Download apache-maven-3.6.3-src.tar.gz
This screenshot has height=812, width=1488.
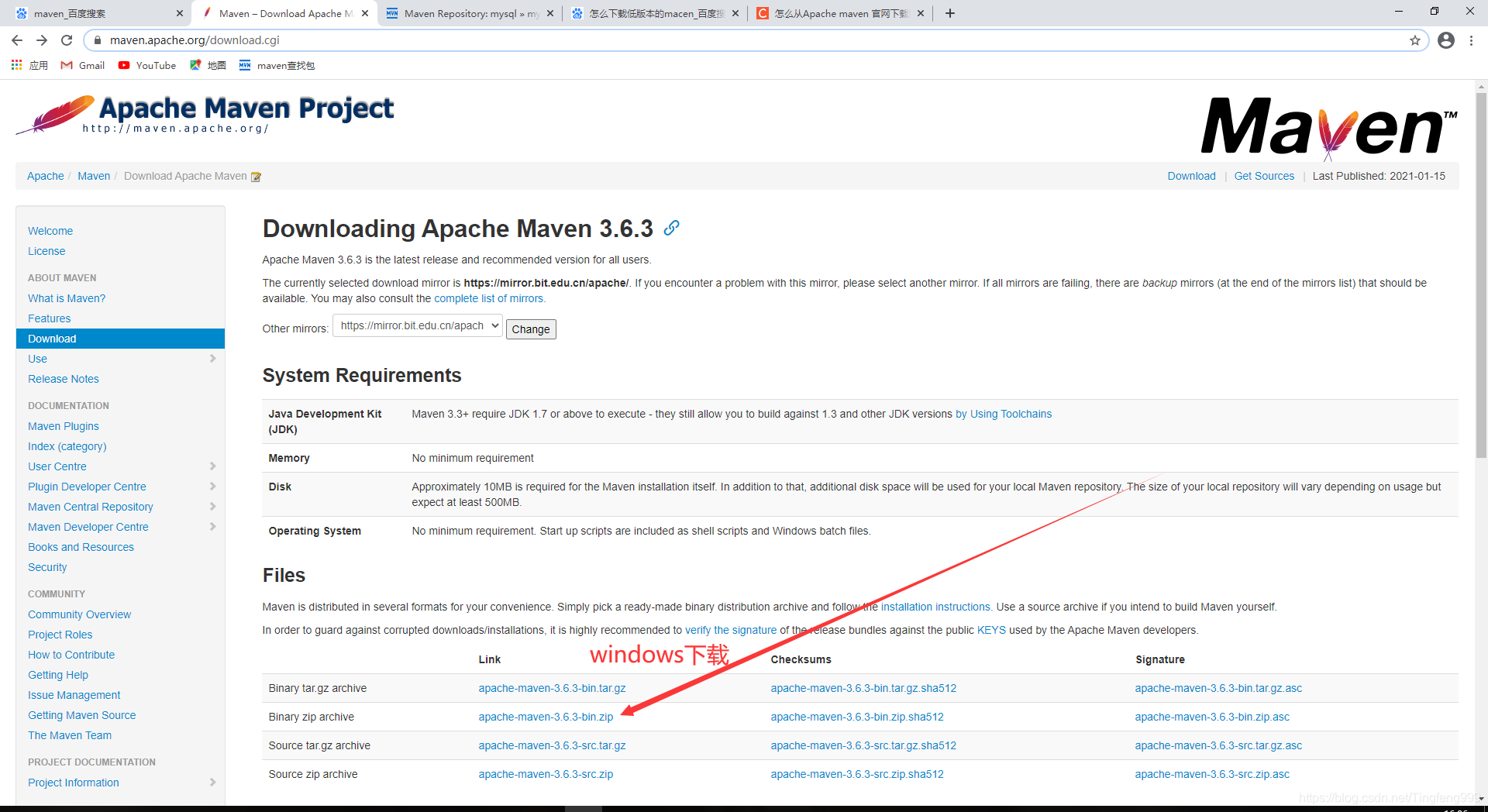click(x=552, y=745)
